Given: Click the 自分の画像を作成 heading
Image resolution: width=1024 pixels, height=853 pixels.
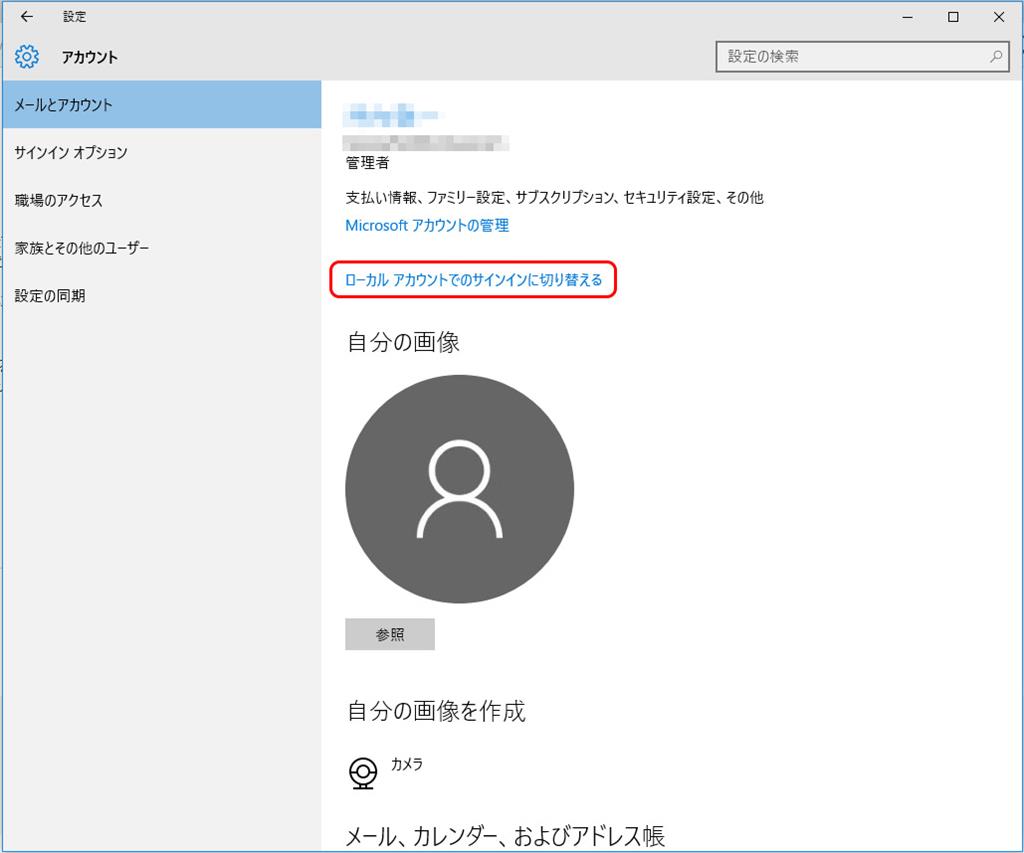Looking at the screenshot, I should [436, 711].
